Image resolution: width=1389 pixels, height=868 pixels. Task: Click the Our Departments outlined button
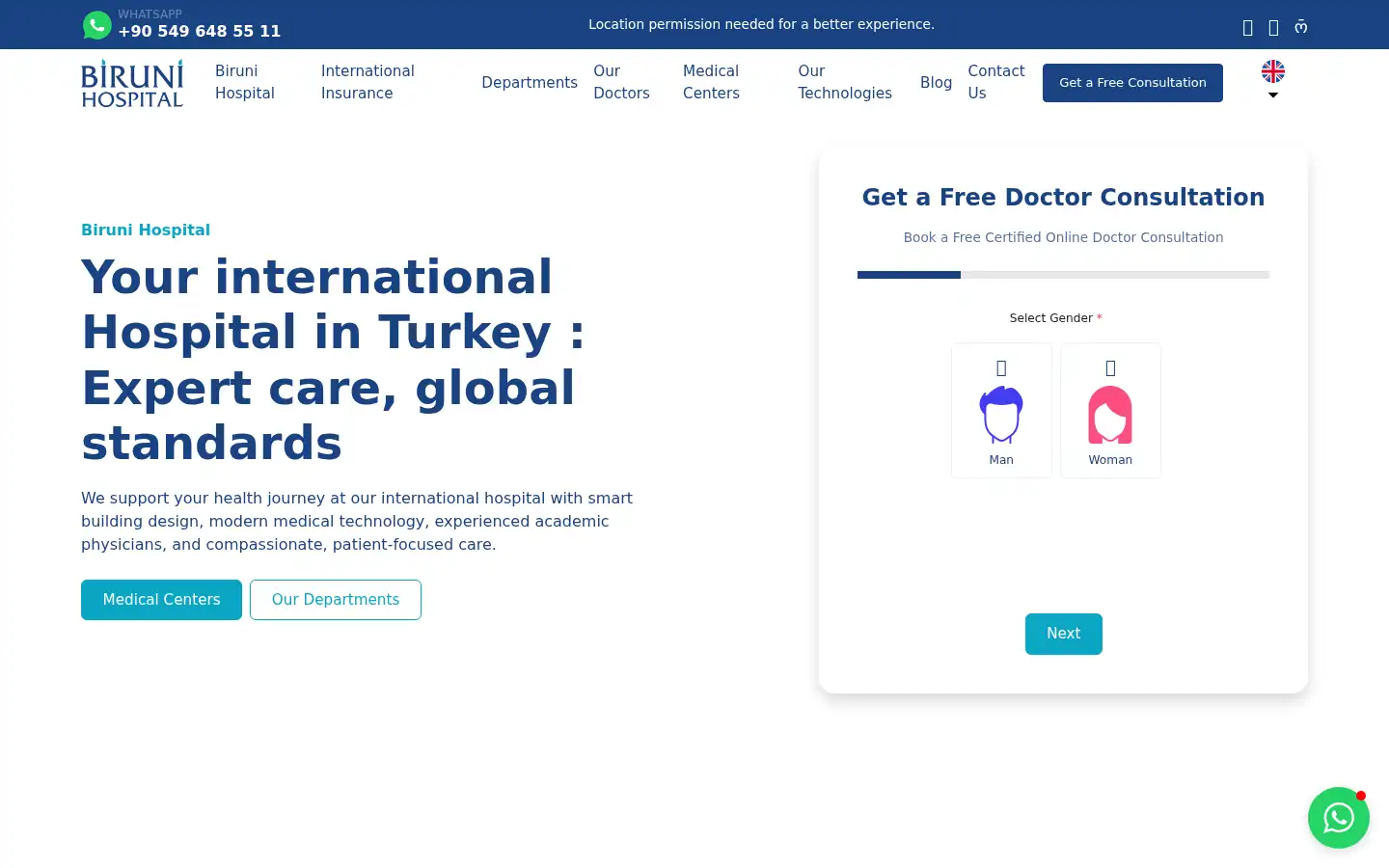336,600
